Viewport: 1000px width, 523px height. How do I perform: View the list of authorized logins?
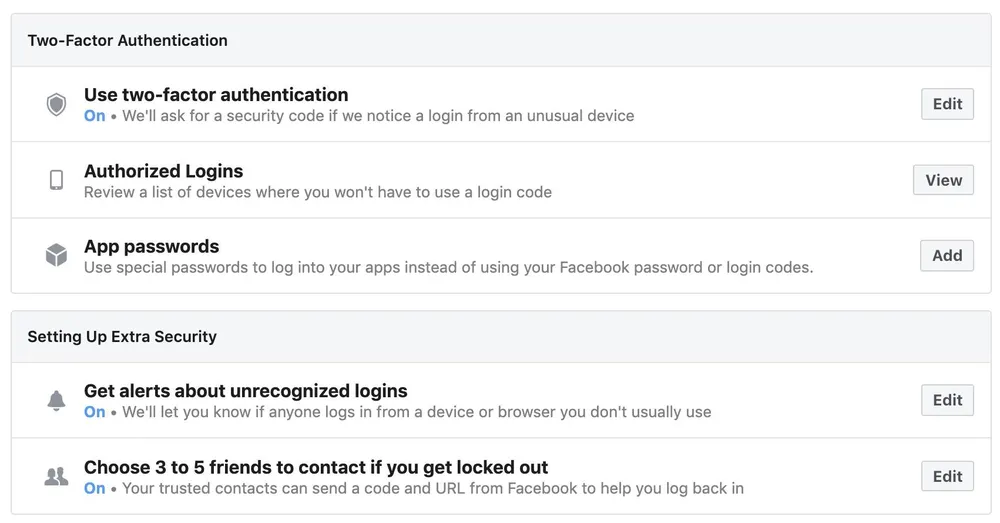(943, 180)
